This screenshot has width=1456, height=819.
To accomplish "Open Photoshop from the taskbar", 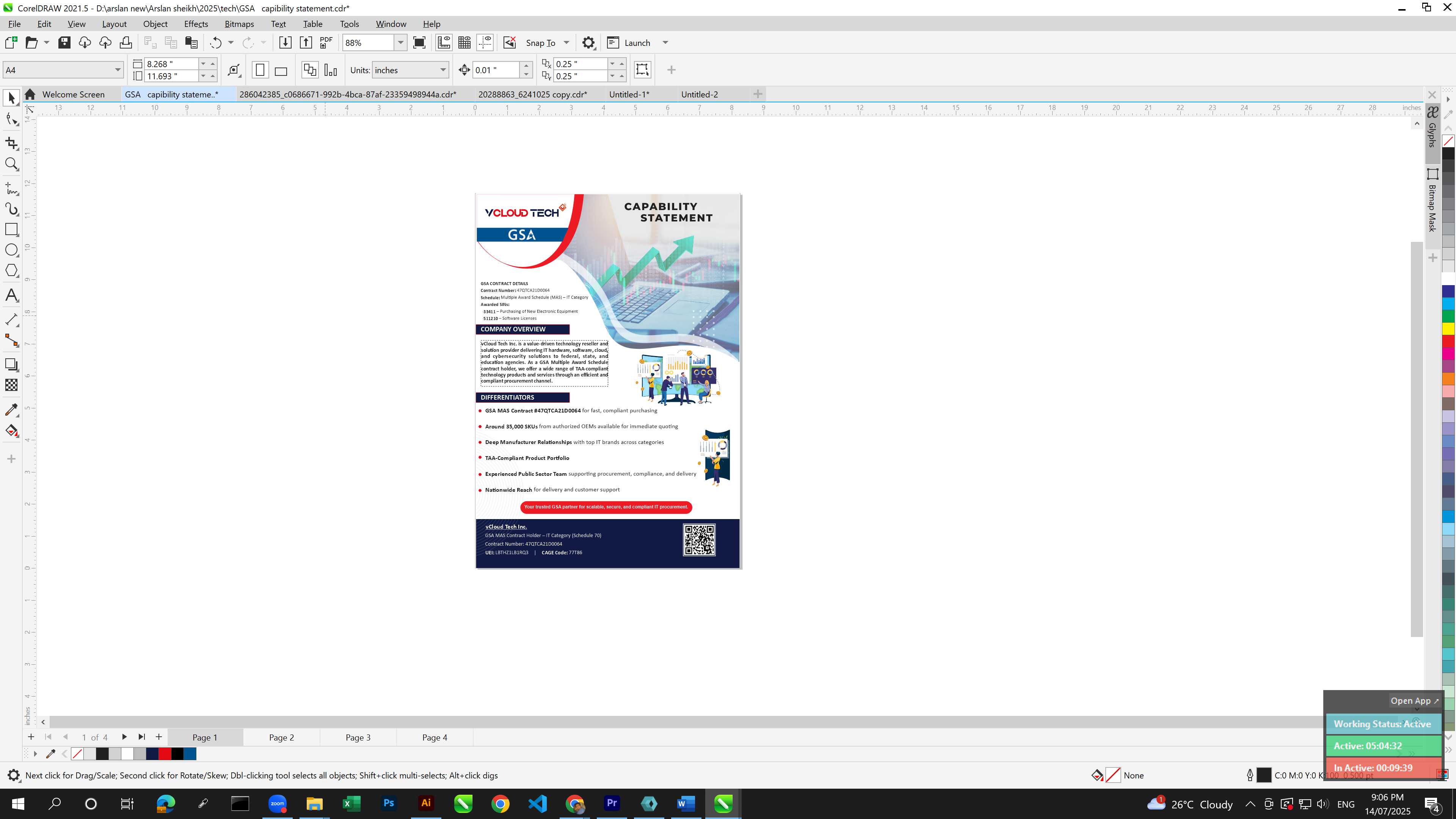I will pos(388,803).
